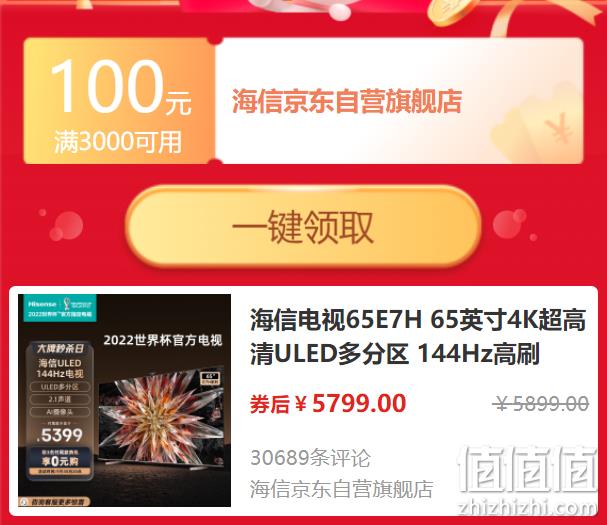Open 海信京东自营旗舰店 coupon store name
The height and width of the screenshot is (525, 607).
pyautogui.click(x=347, y=101)
